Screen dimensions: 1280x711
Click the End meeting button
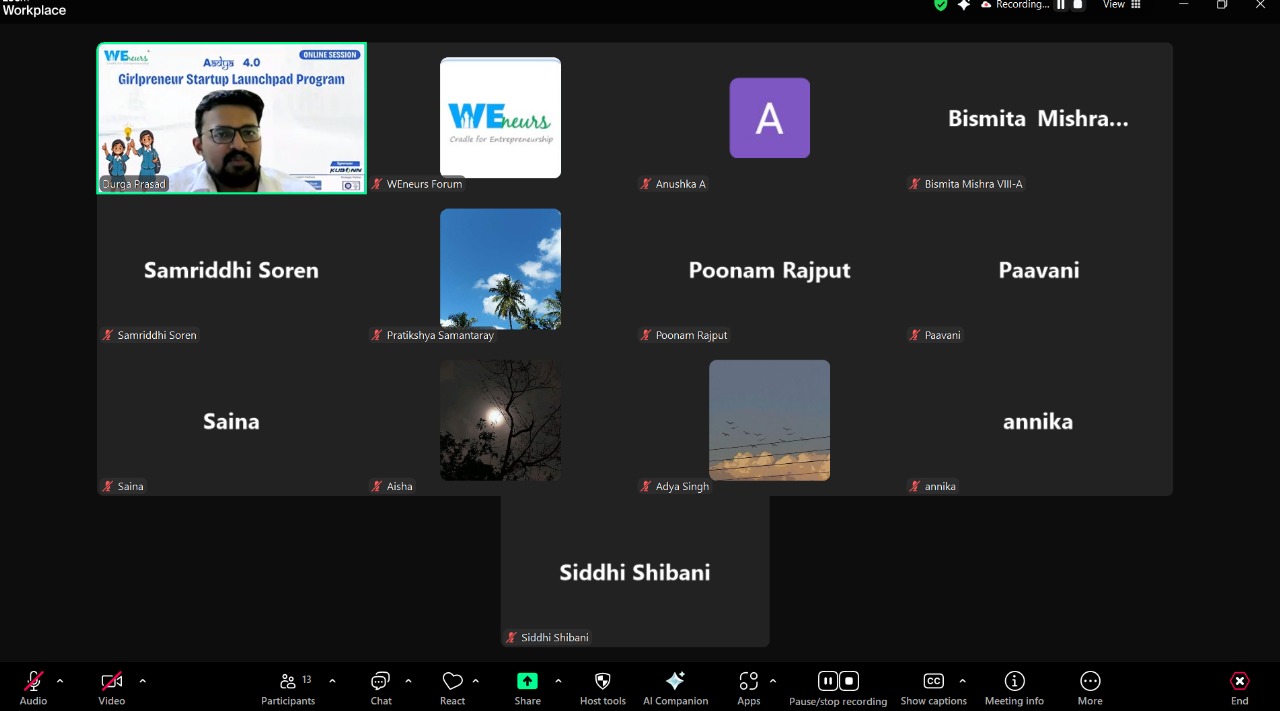[x=1239, y=682]
